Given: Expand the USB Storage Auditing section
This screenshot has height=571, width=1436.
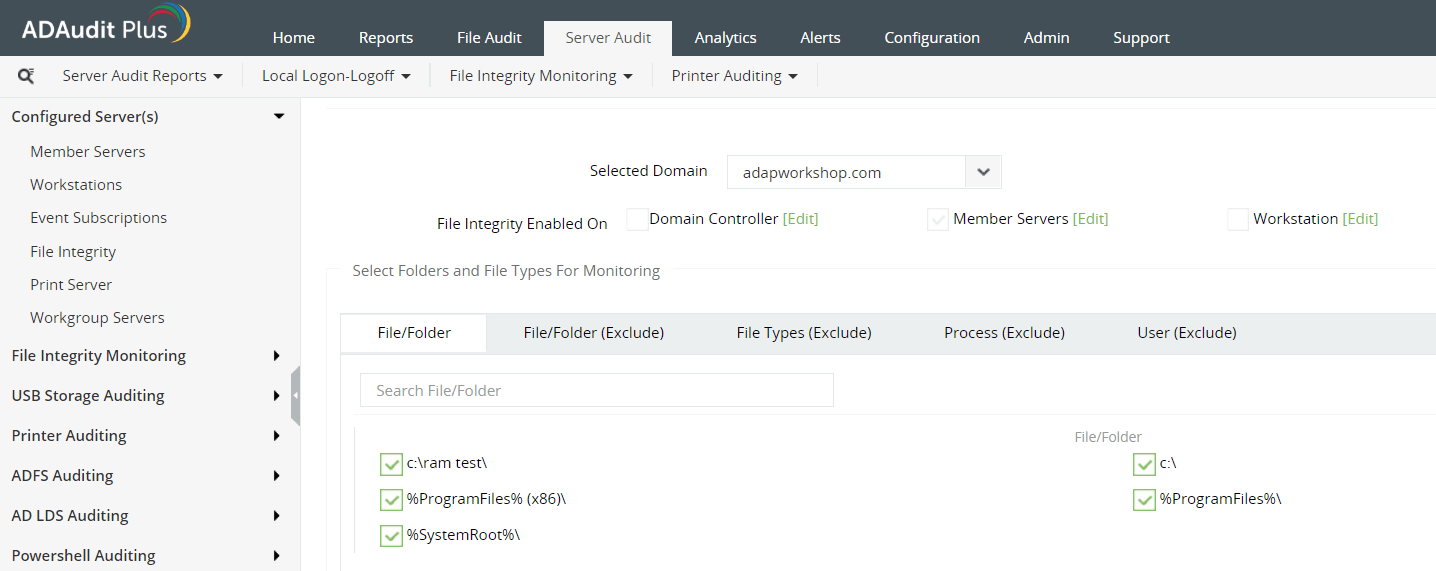Looking at the screenshot, I should point(276,396).
